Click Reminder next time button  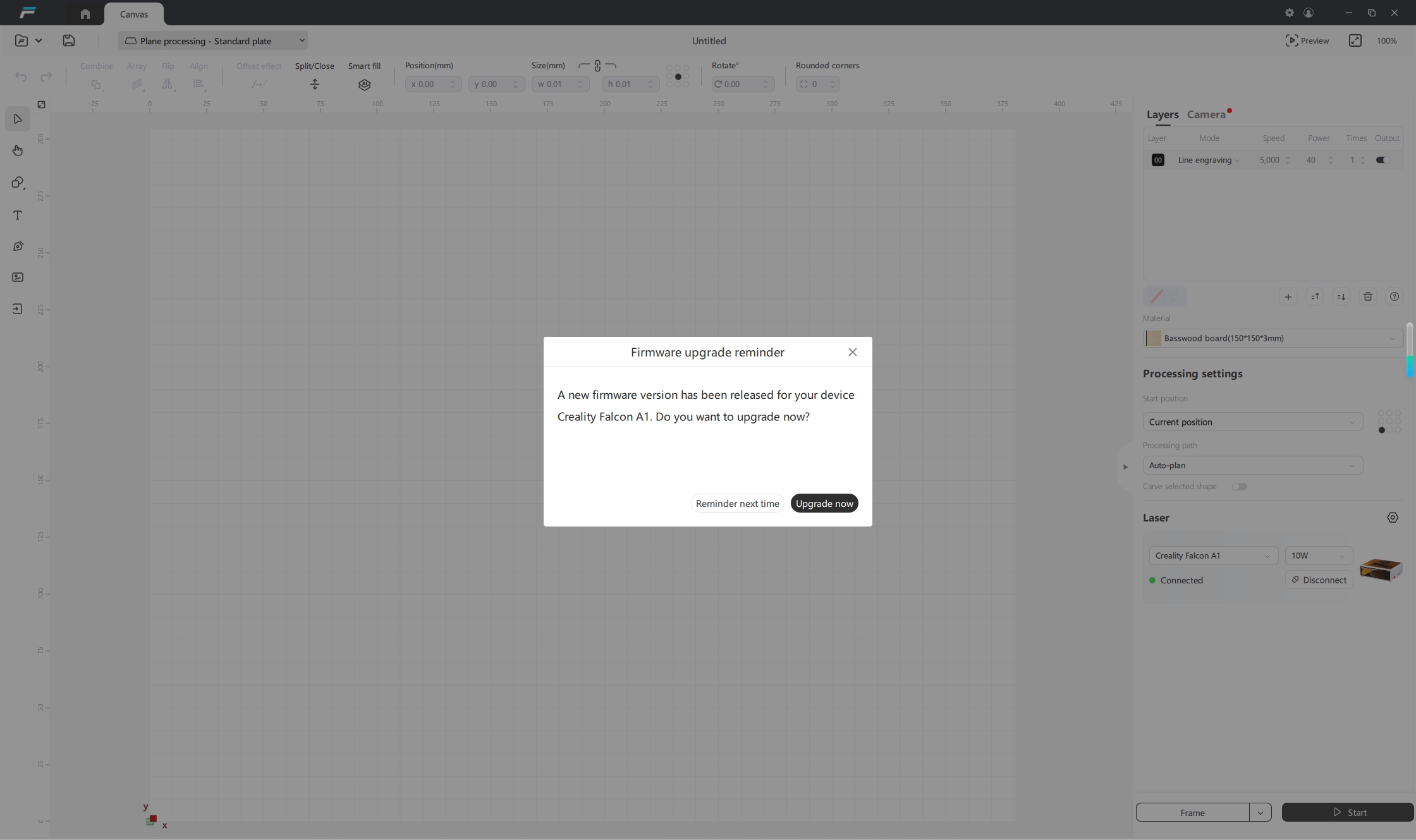tap(737, 503)
